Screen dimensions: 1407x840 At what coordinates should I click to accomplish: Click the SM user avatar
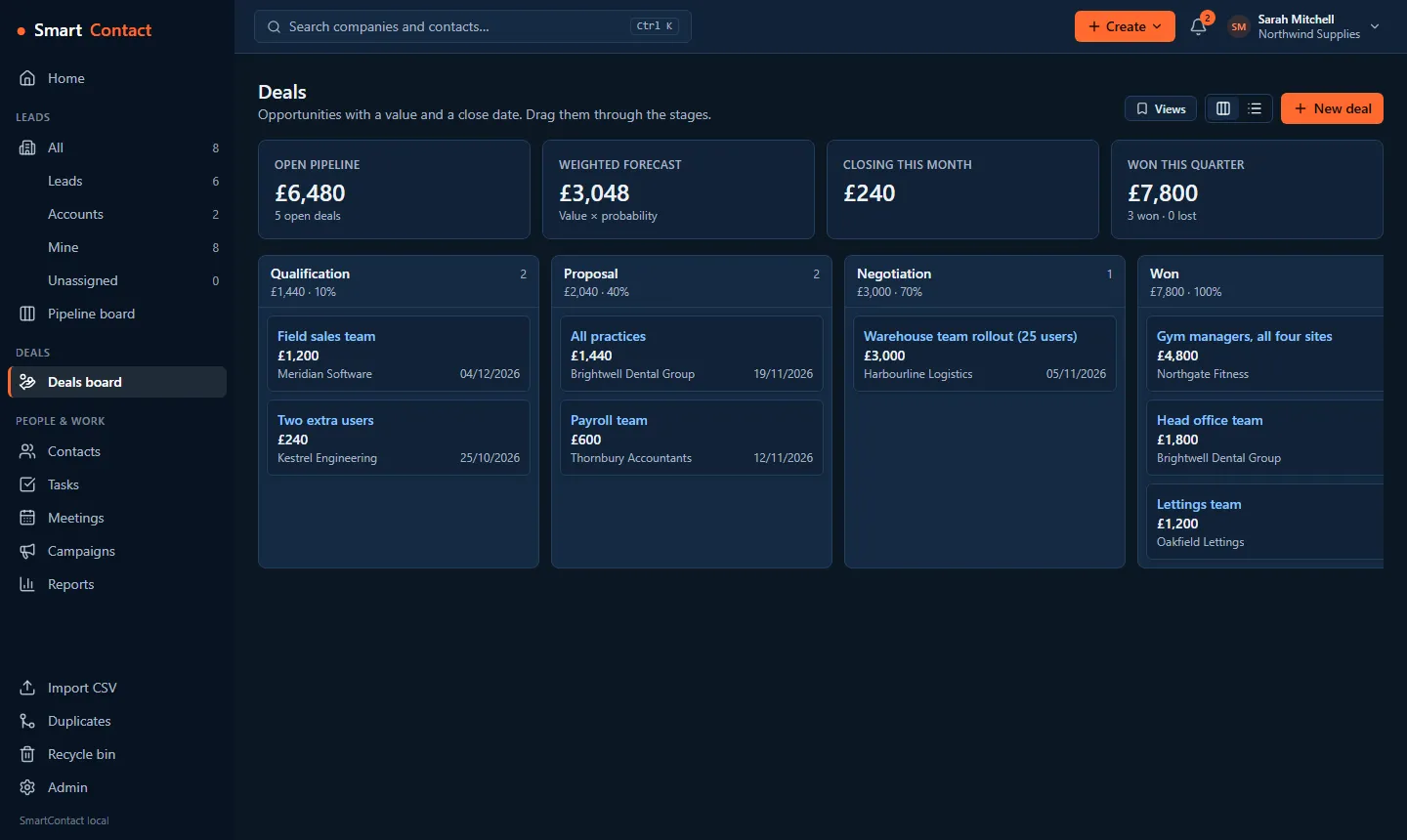(x=1239, y=26)
